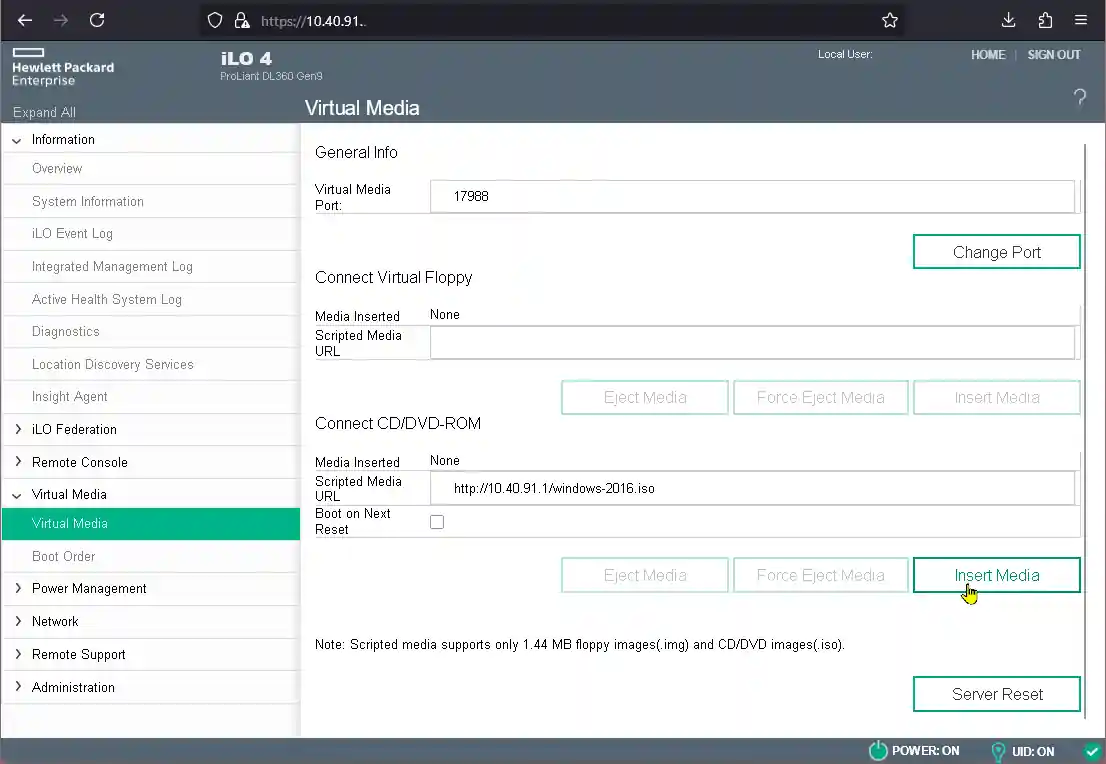Image resolution: width=1106 pixels, height=764 pixels.
Task: Click Eject Media under Connect Virtual Floppy
Action: pyautogui.click(x=645, y=397)
